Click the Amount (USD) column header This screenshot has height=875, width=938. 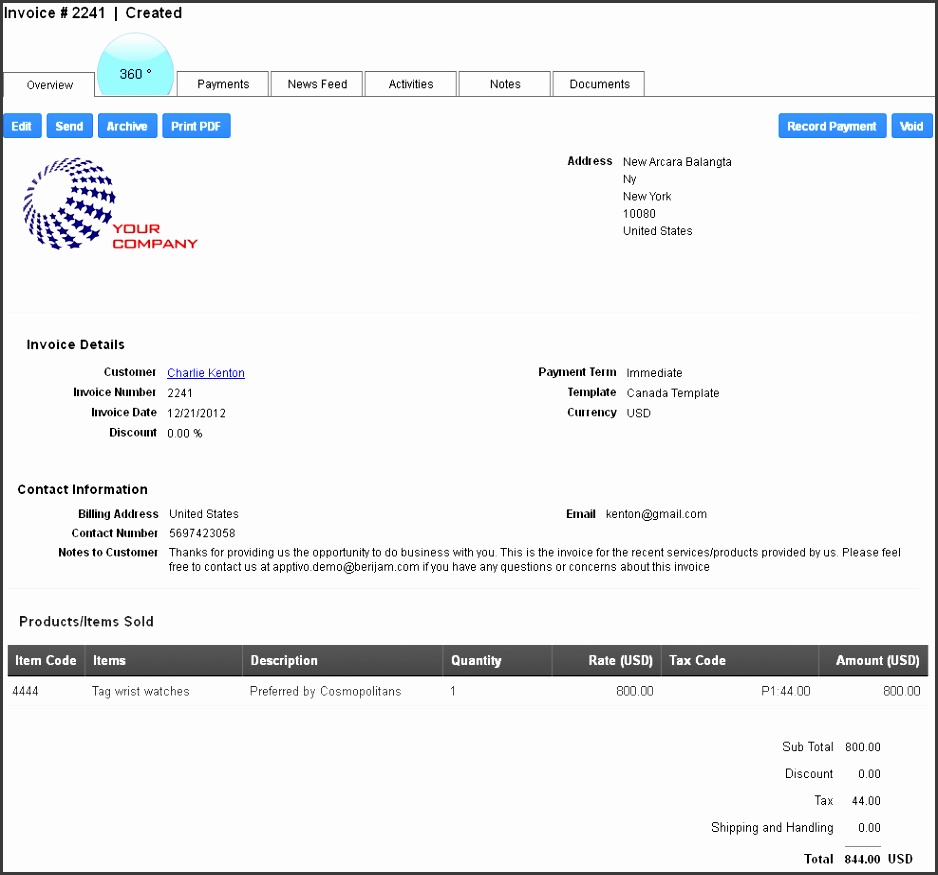875,661
